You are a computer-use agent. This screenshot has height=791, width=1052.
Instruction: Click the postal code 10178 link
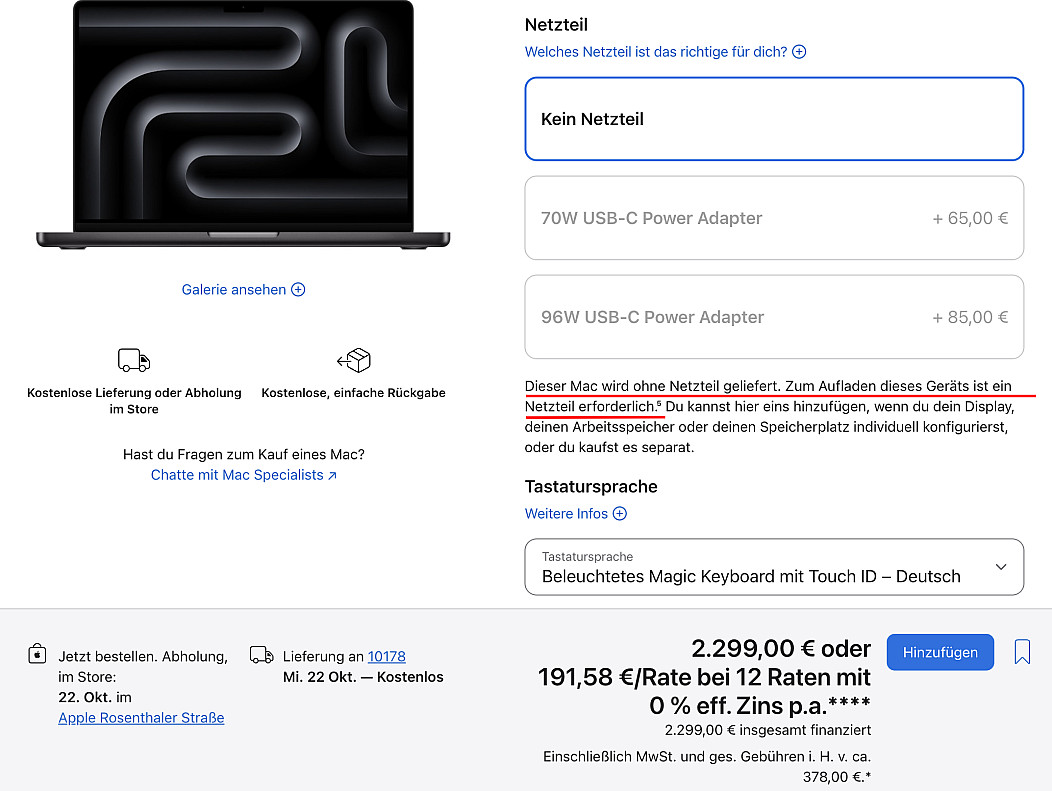pos(386,656)
